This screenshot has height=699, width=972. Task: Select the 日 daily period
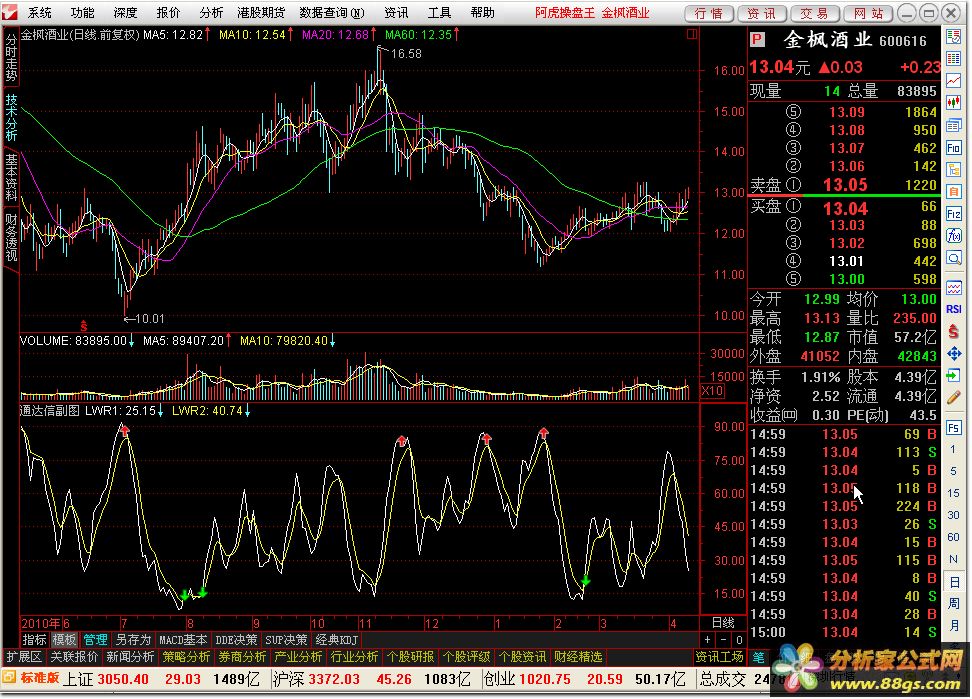pos(953,582)
